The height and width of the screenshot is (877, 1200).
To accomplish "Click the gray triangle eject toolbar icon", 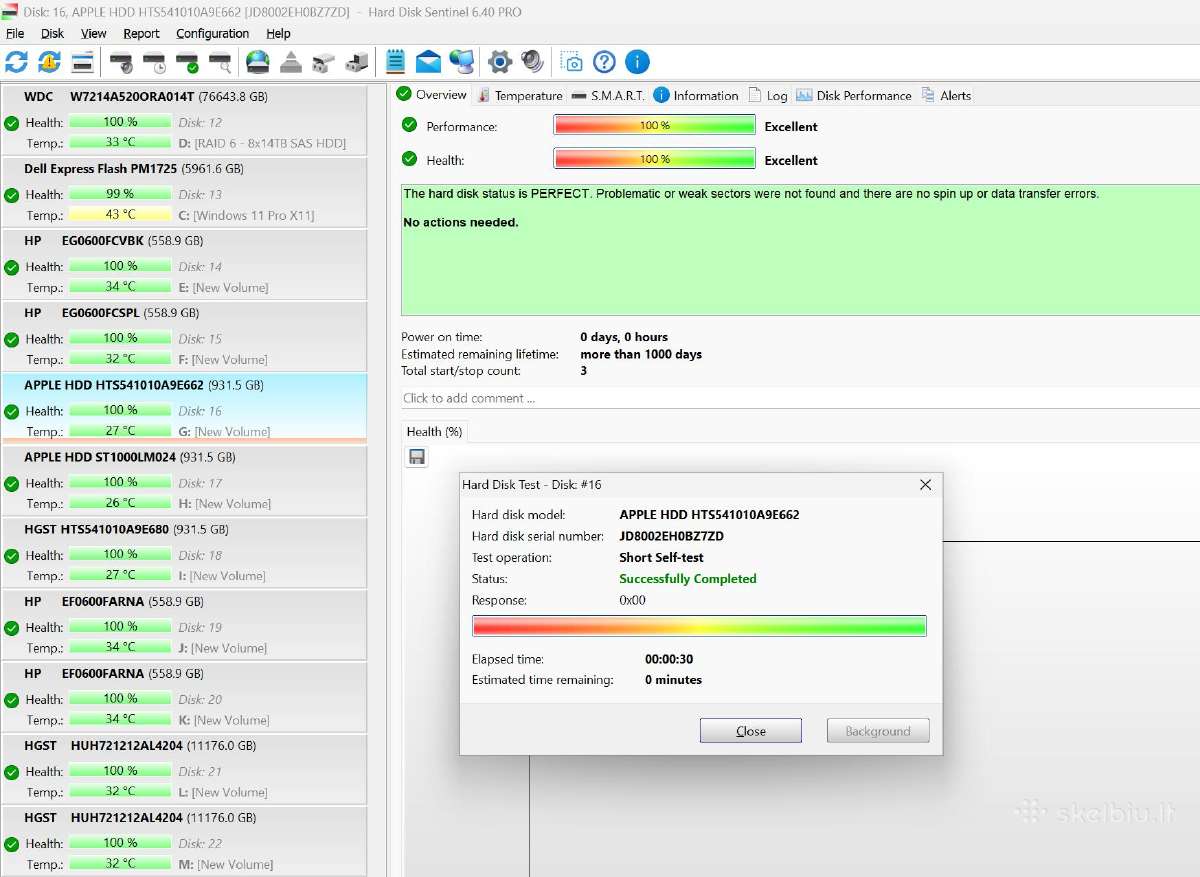I will [x=291, y=62].
